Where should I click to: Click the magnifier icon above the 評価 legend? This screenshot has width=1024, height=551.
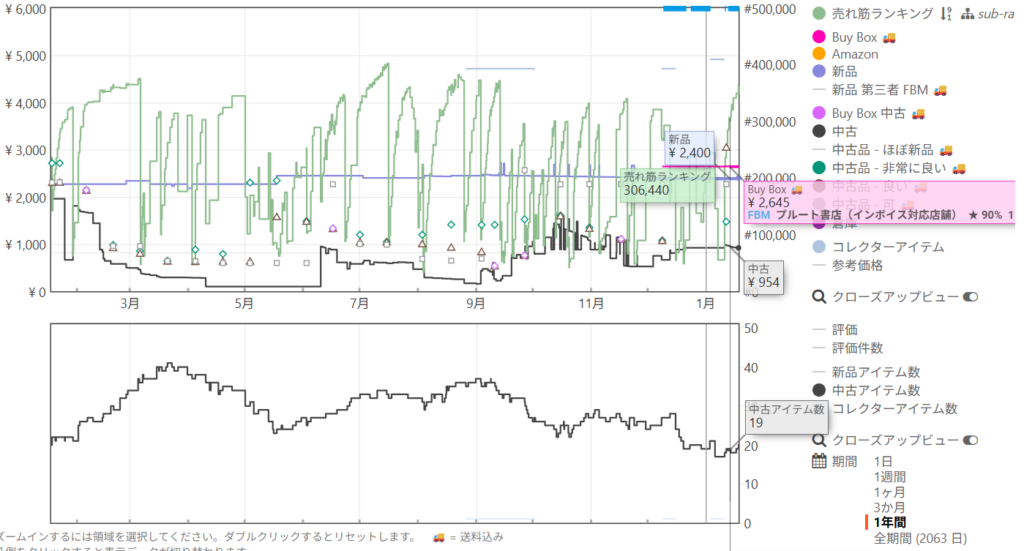[x=819, y=297]
